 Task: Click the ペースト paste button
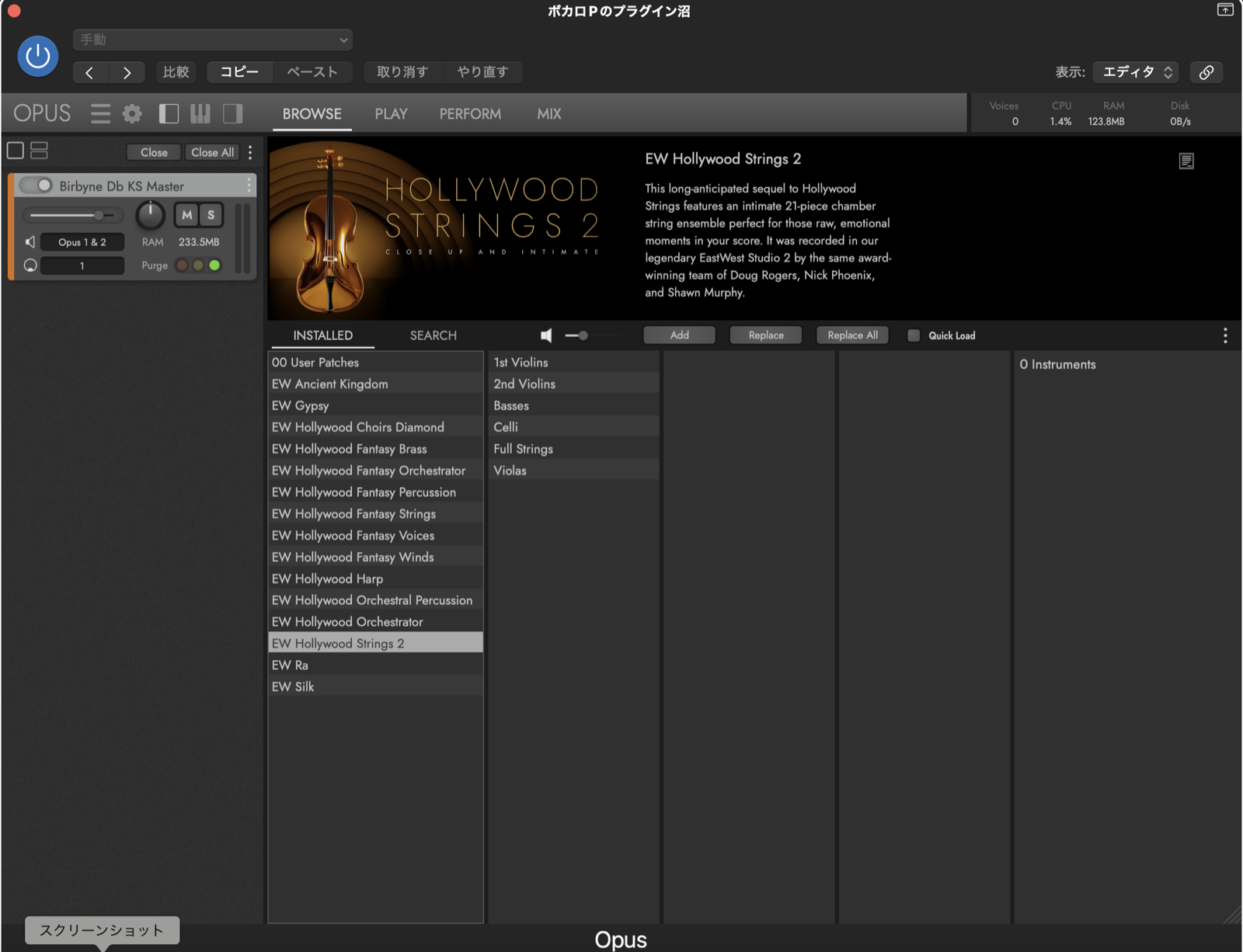tap(312, 72)
